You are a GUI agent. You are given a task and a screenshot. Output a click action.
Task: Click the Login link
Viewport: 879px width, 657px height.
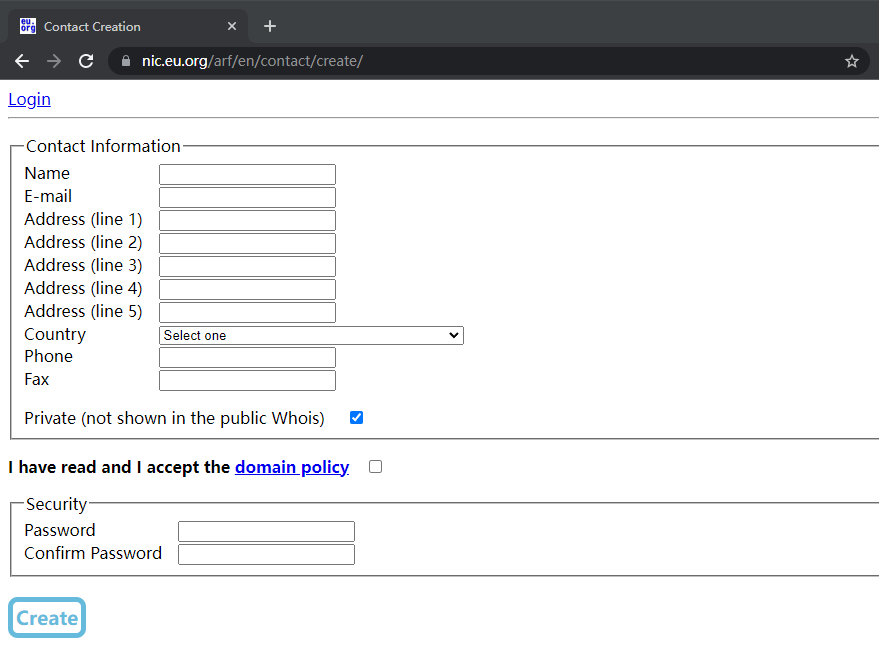tap(29, 99)
